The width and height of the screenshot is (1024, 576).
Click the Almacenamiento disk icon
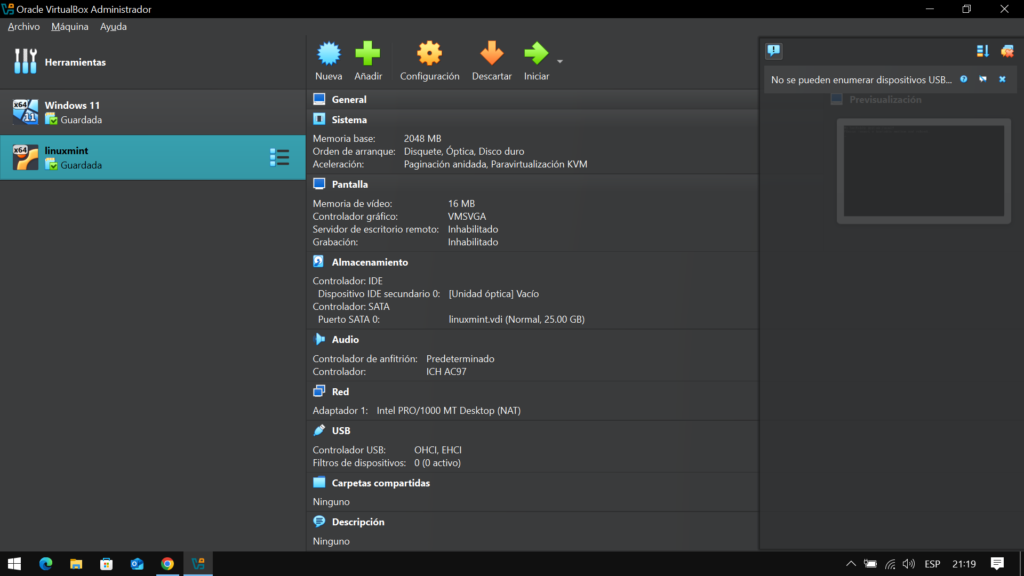coord(319,261)
